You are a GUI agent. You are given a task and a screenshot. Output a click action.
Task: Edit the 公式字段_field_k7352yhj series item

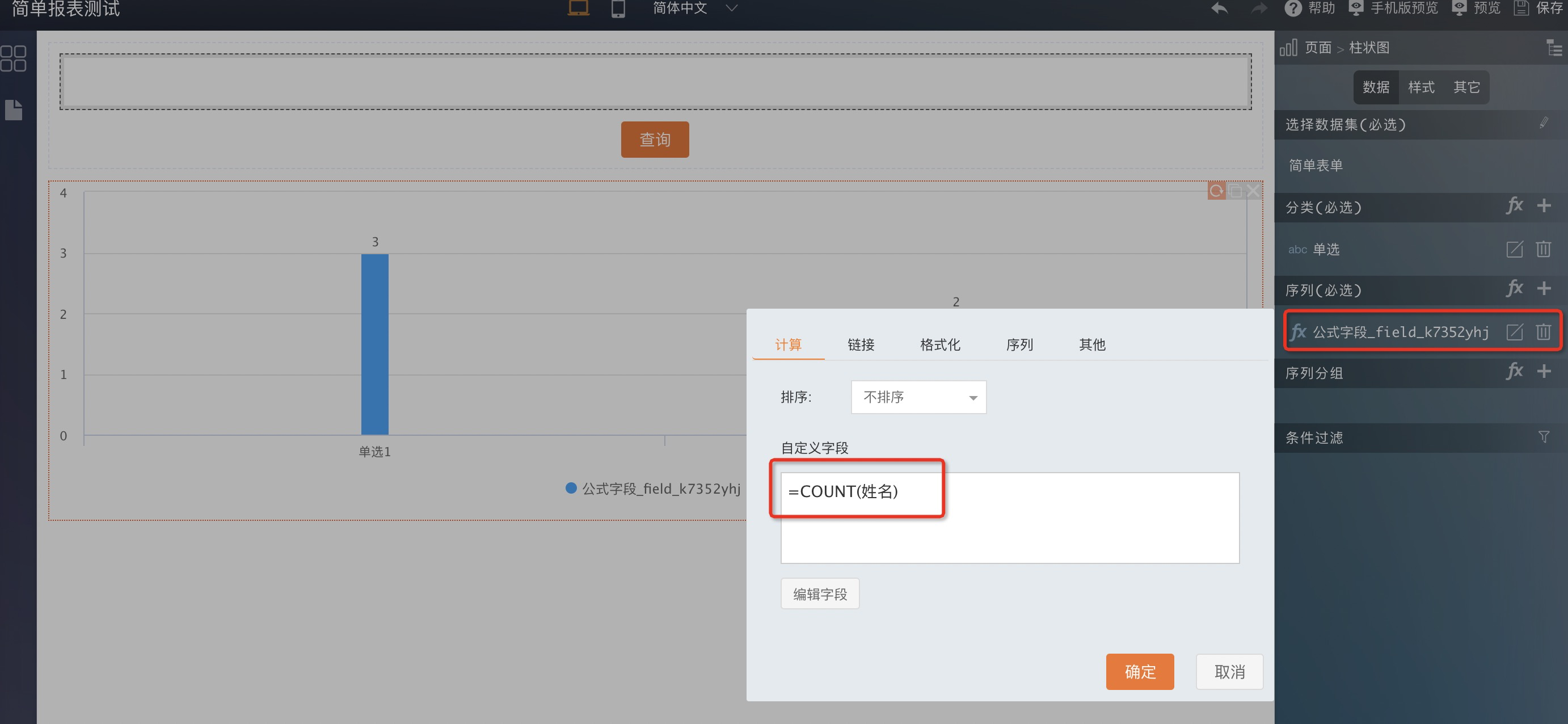pos(1514,332)
